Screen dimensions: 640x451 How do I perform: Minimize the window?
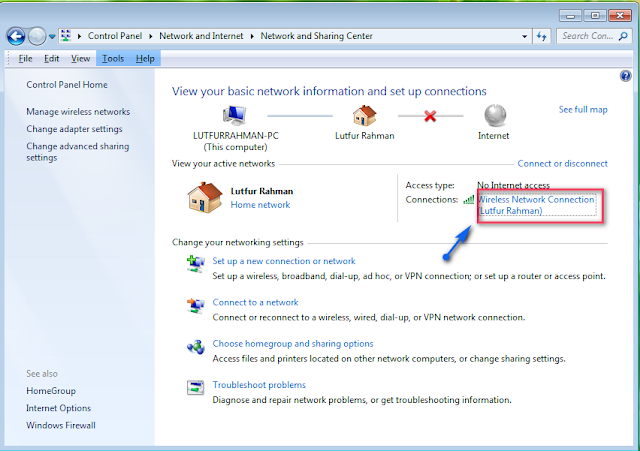571,16
